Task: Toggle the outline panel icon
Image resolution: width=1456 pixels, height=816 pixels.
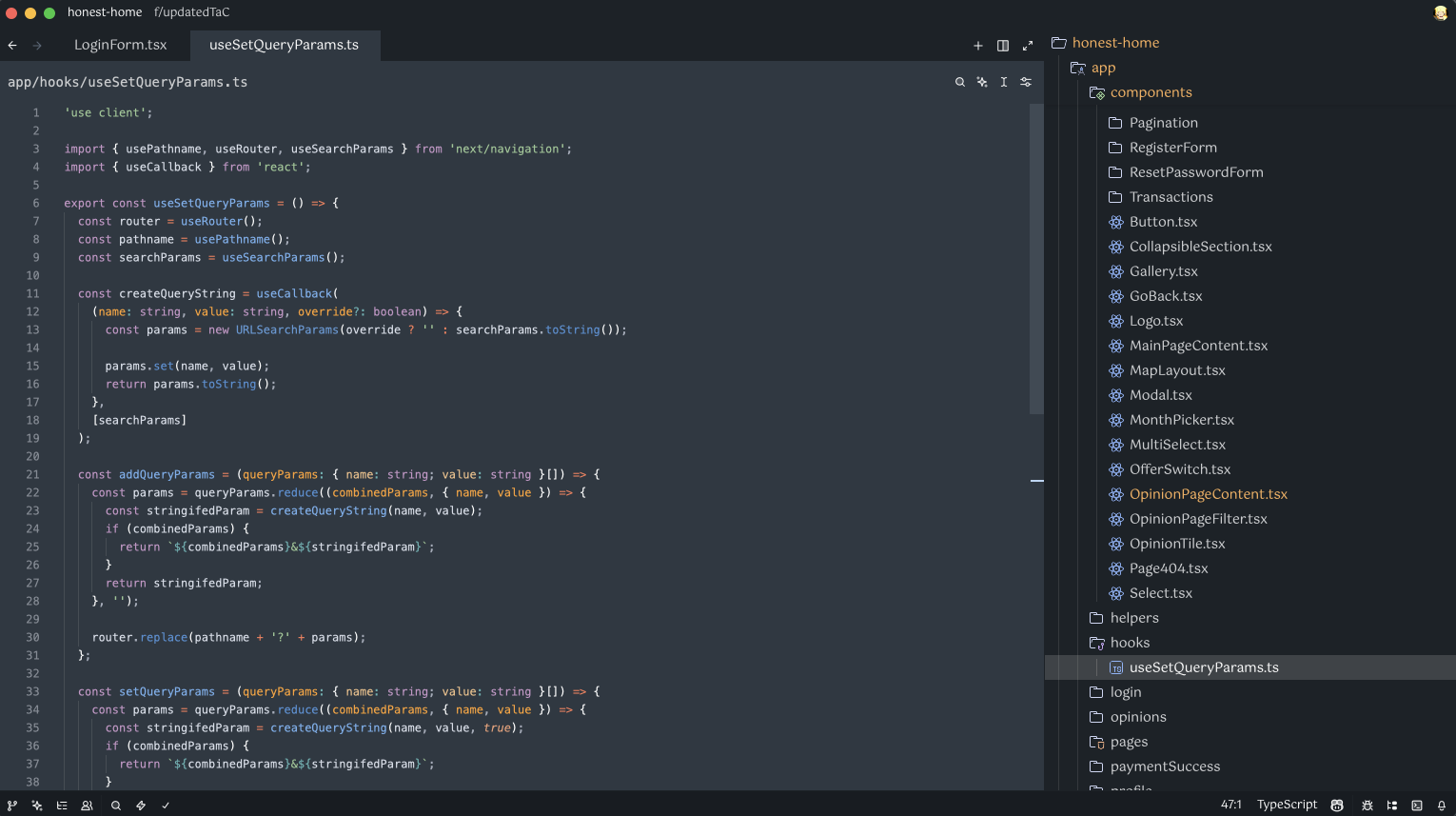Action: (x=62, y=806)
